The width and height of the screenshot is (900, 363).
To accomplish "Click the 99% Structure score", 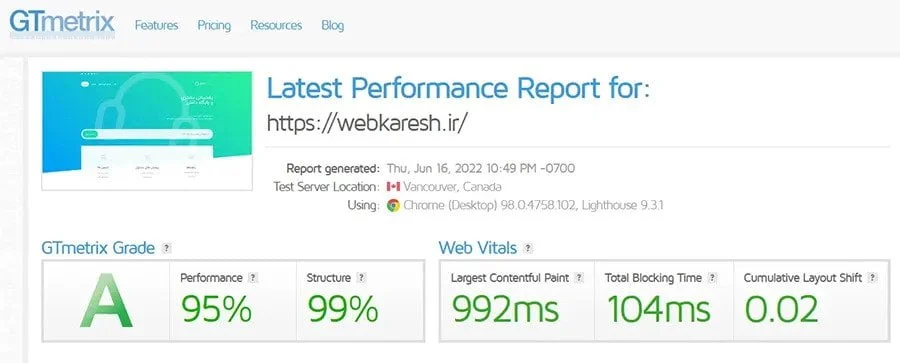I will (343, 309).
